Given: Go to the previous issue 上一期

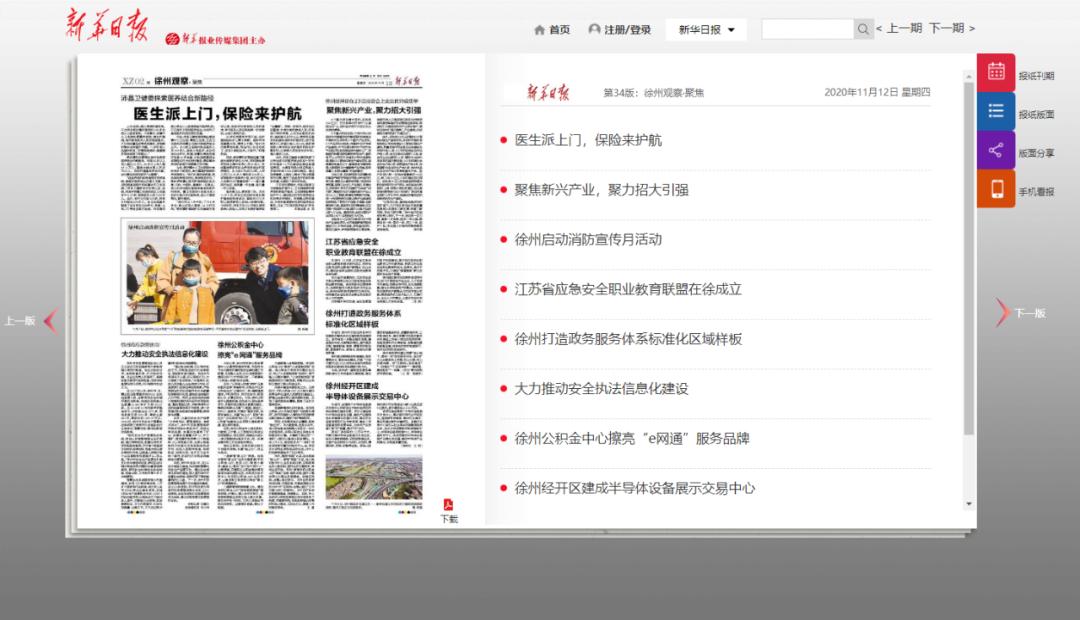Looking at the screenshot, I should tap(899, 29).
